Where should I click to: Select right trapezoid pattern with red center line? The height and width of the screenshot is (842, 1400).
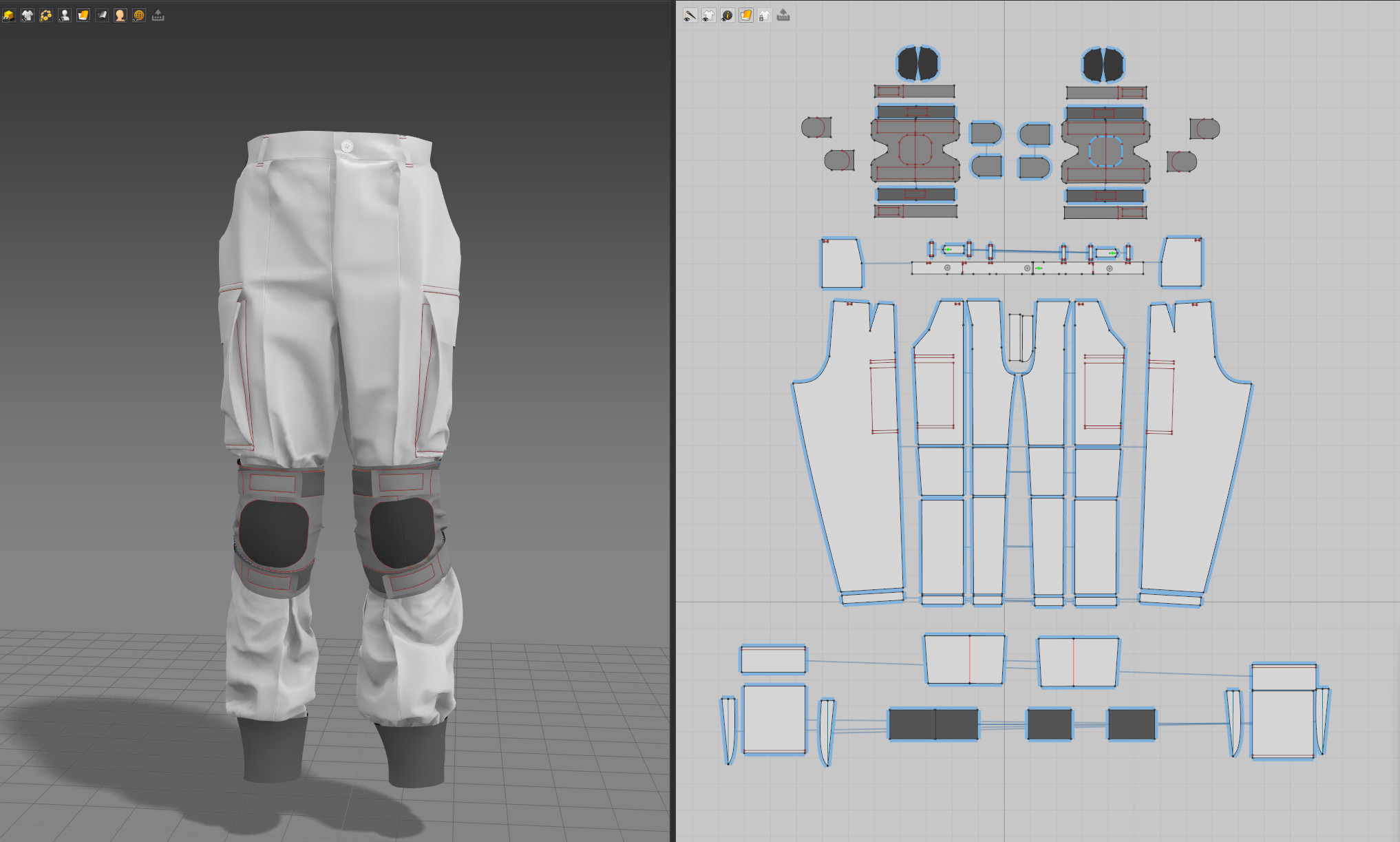pos(1079,662)
